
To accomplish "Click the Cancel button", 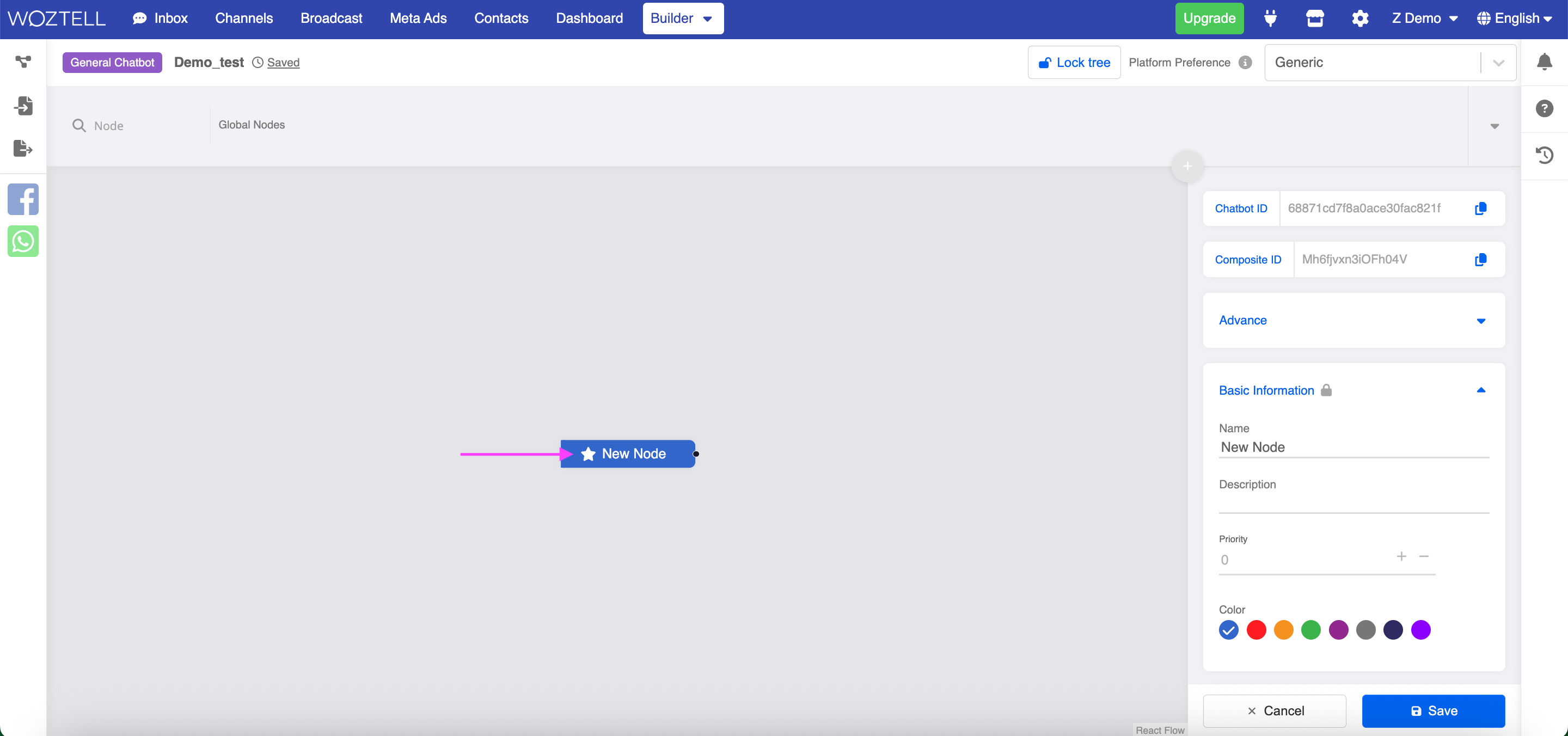I will 1275,710.
